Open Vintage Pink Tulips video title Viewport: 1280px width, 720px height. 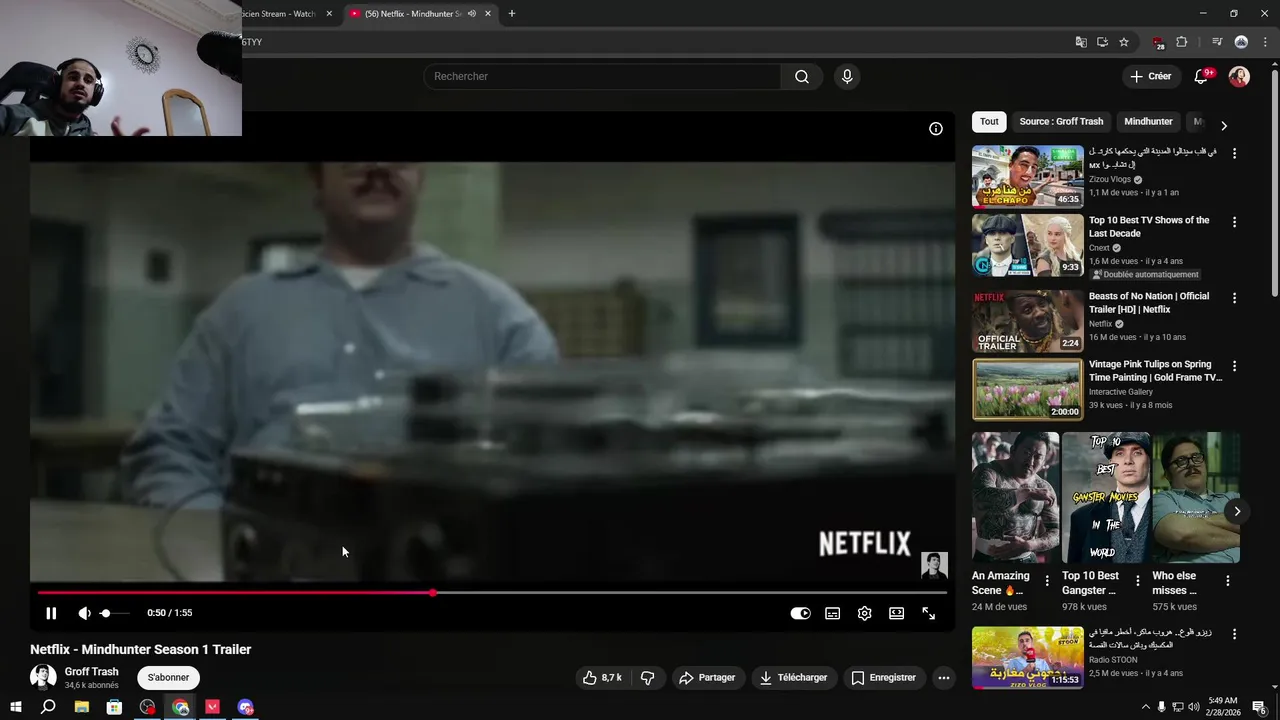click(x=1155, y=371)
